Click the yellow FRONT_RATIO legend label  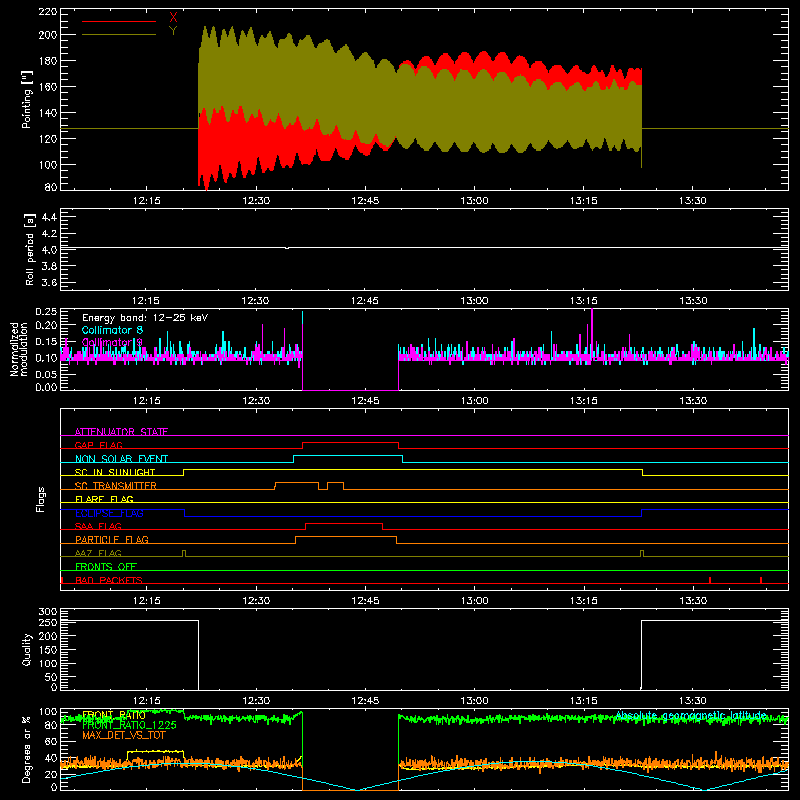(x=114, y=715)
